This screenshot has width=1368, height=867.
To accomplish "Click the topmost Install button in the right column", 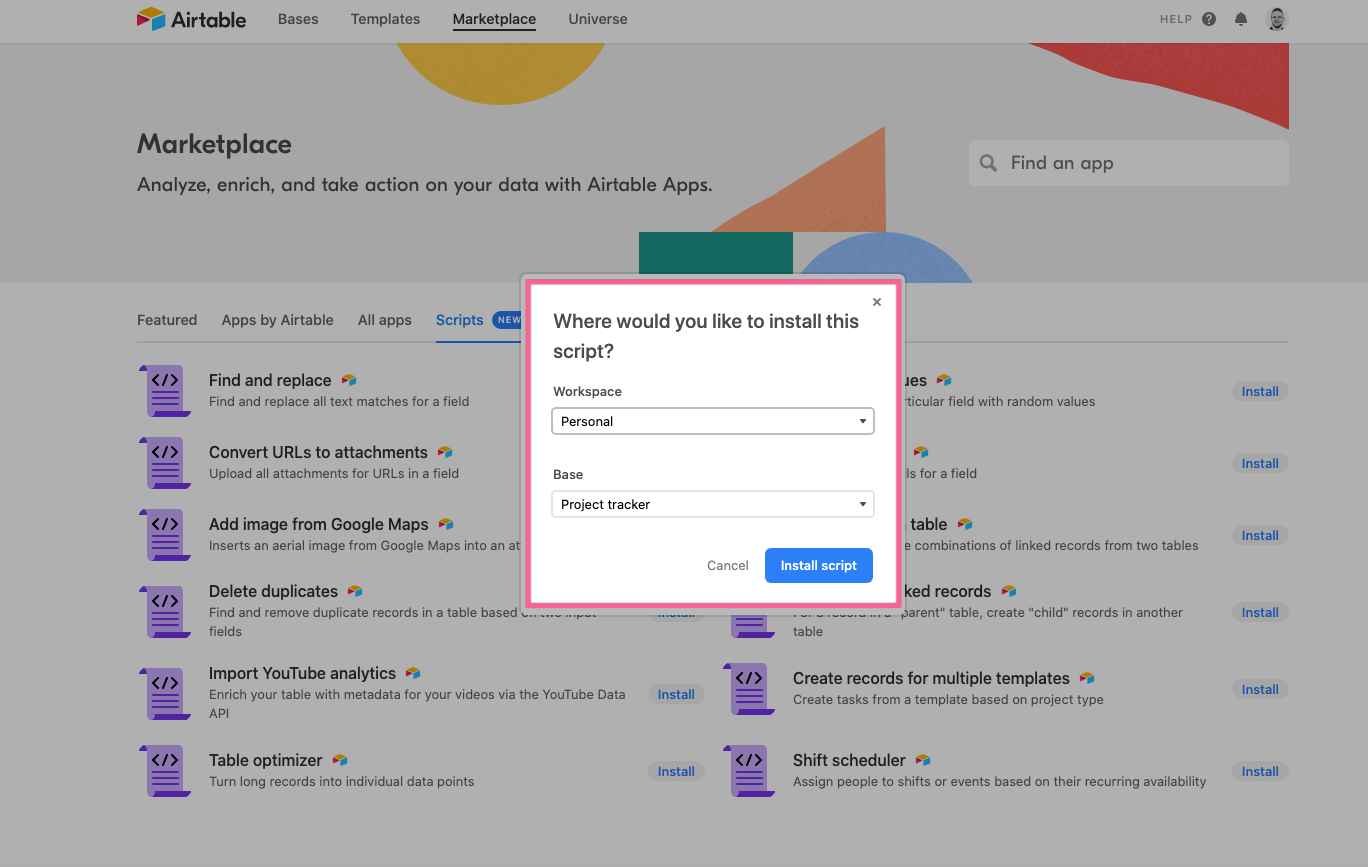I will click(1260, 391).
